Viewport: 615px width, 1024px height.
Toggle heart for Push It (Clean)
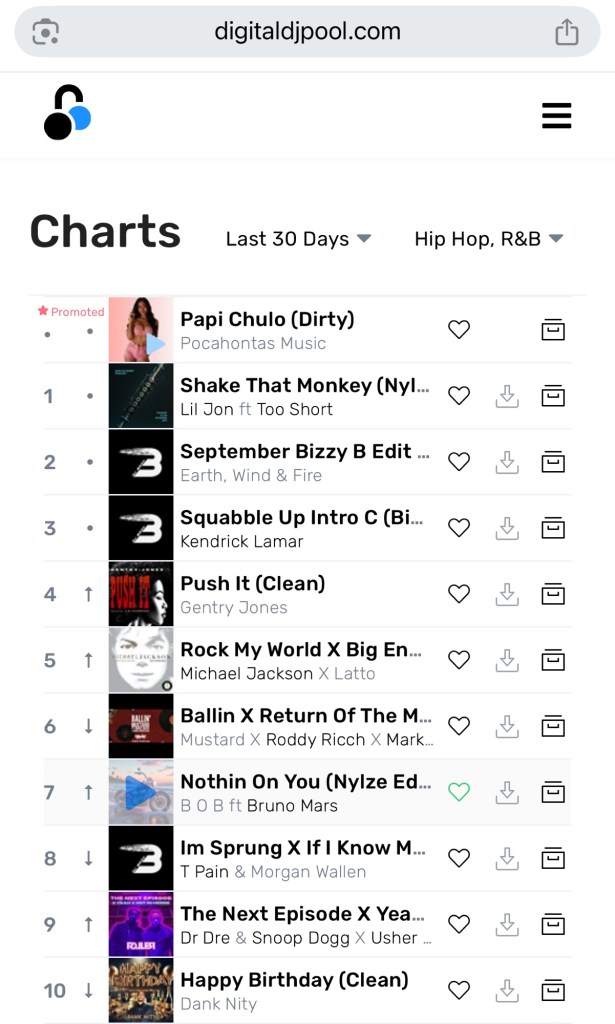458,594
